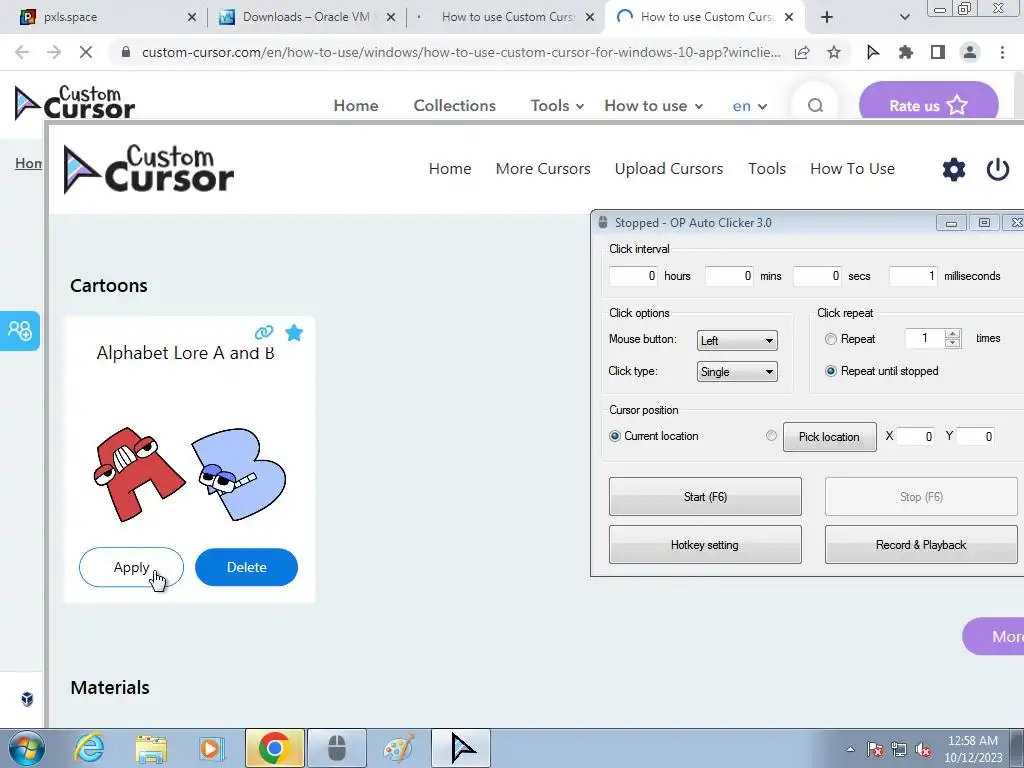This screenshot has width=1024, height=768.
Task: Open Windows Start menu orb
Action: 26,748
